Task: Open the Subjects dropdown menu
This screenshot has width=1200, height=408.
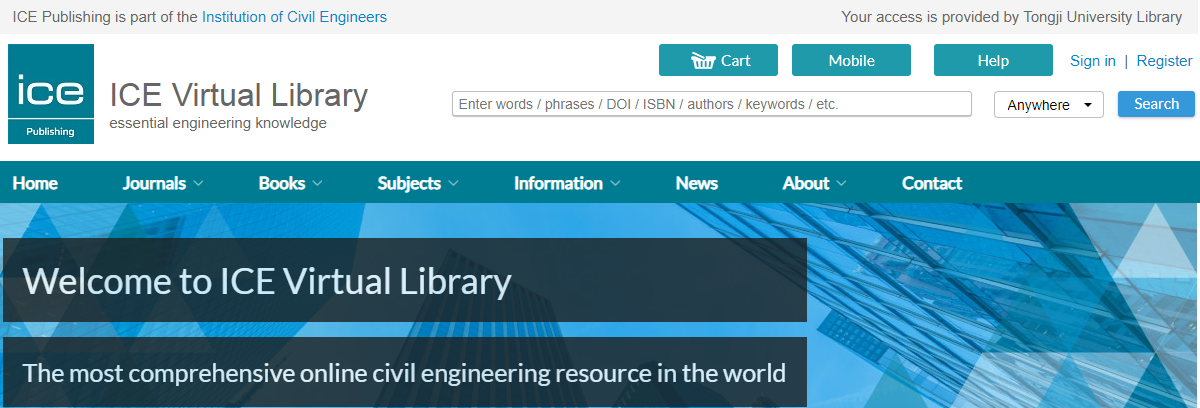Action: tap(418, 183)
